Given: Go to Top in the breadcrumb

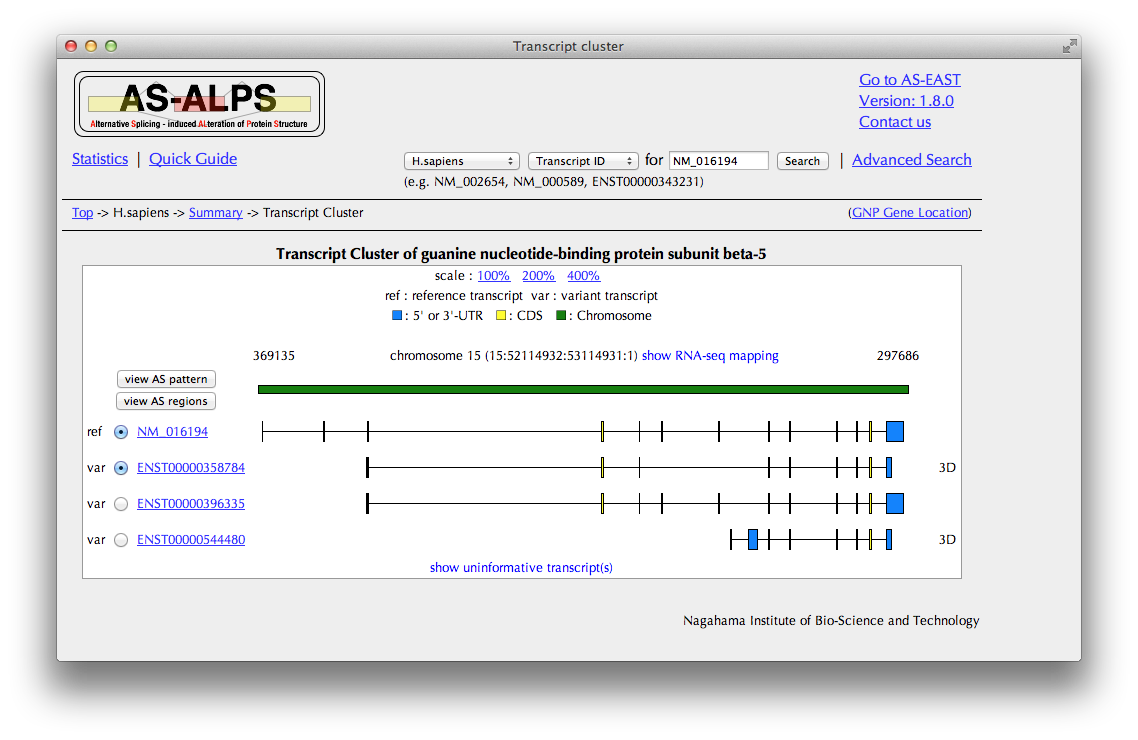Looking at the screenshot, I should [82, 213].
